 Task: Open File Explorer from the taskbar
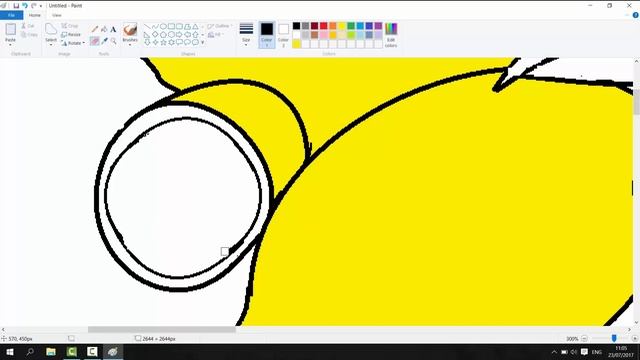coord(51,352)
